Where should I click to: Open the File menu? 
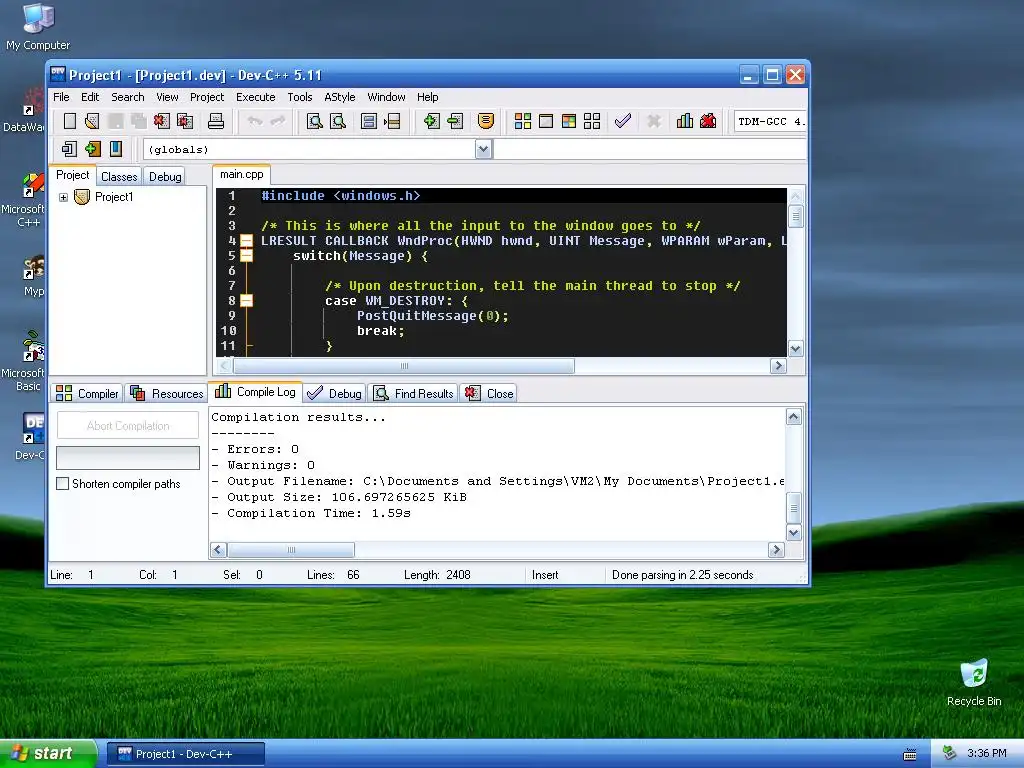tap(61, 97)
